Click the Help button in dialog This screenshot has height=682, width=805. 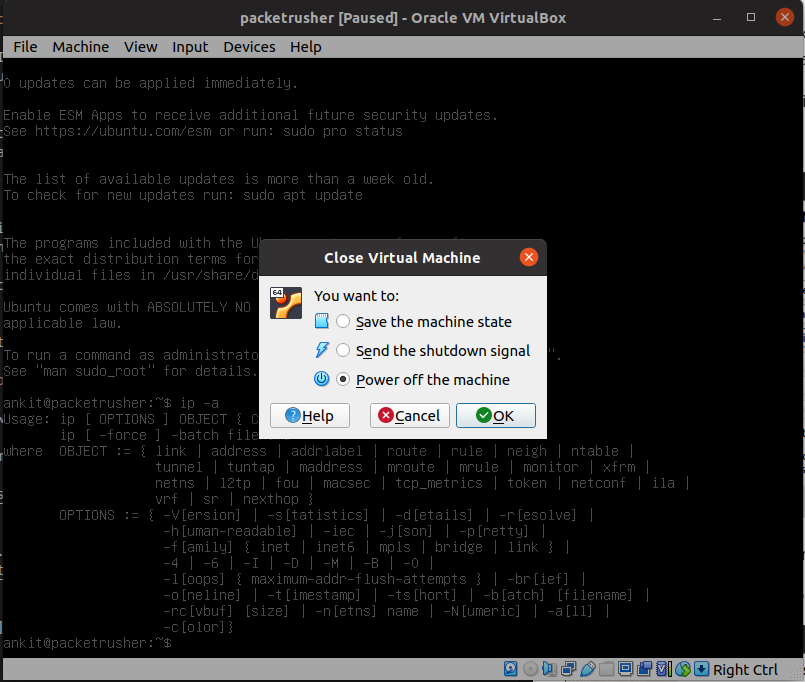point(309,416)
